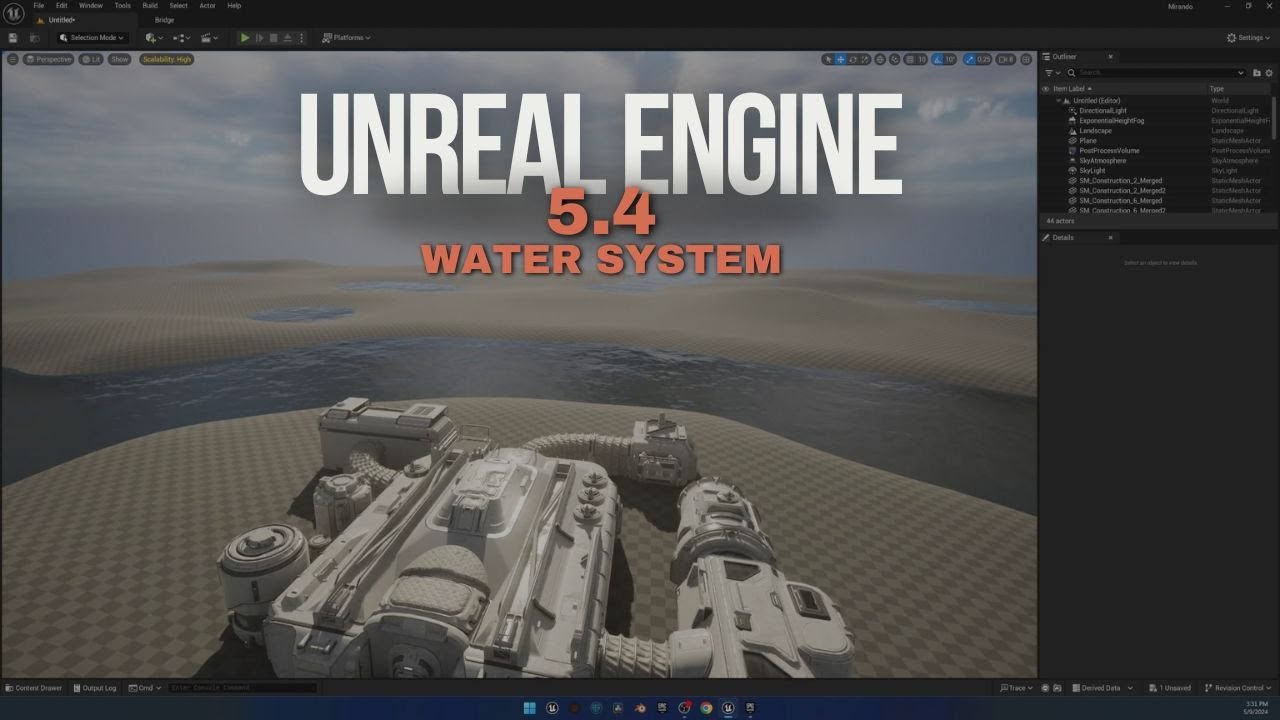Open the viewport options hamburger menu

point(13,59)
